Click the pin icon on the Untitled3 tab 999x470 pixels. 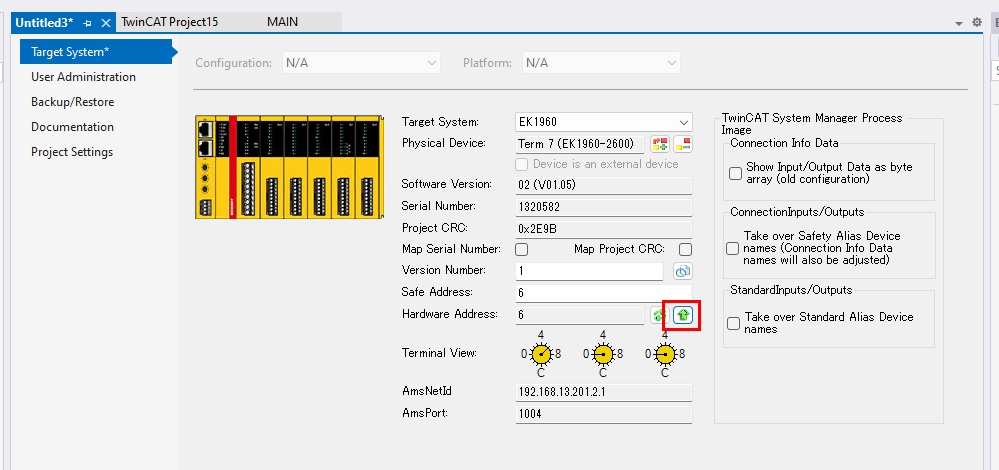click(x=88, y=22)
